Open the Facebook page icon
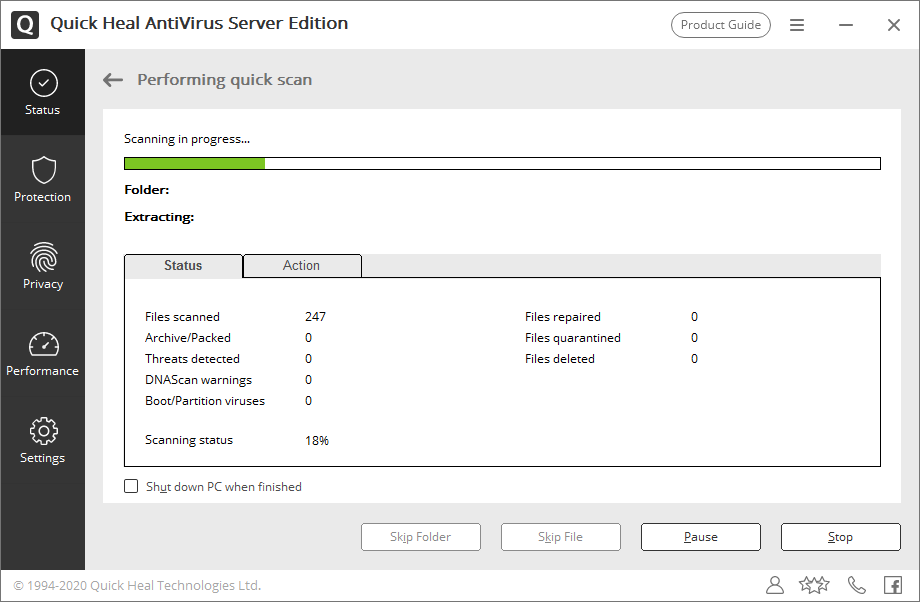This screenshot has height=602, width=920. [x=892, y=585]
